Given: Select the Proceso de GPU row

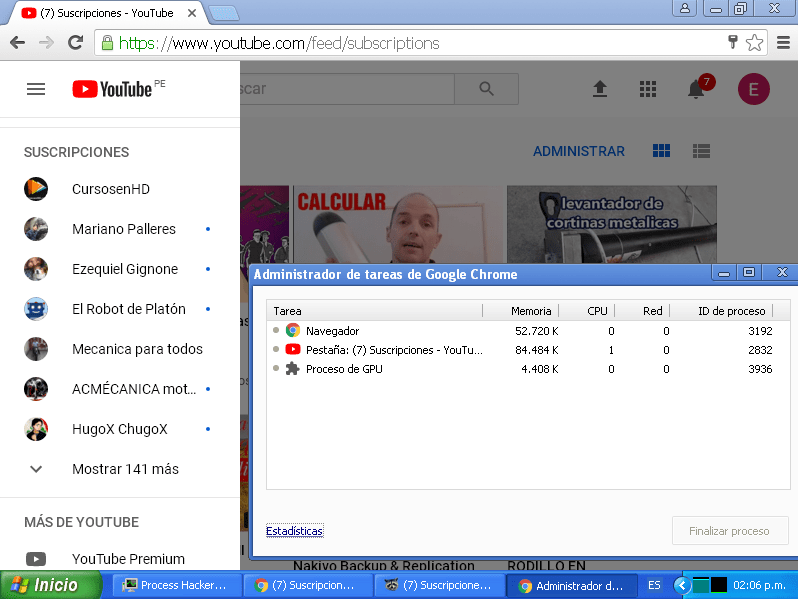Looking at the screenshot, I should click(528, 369).
